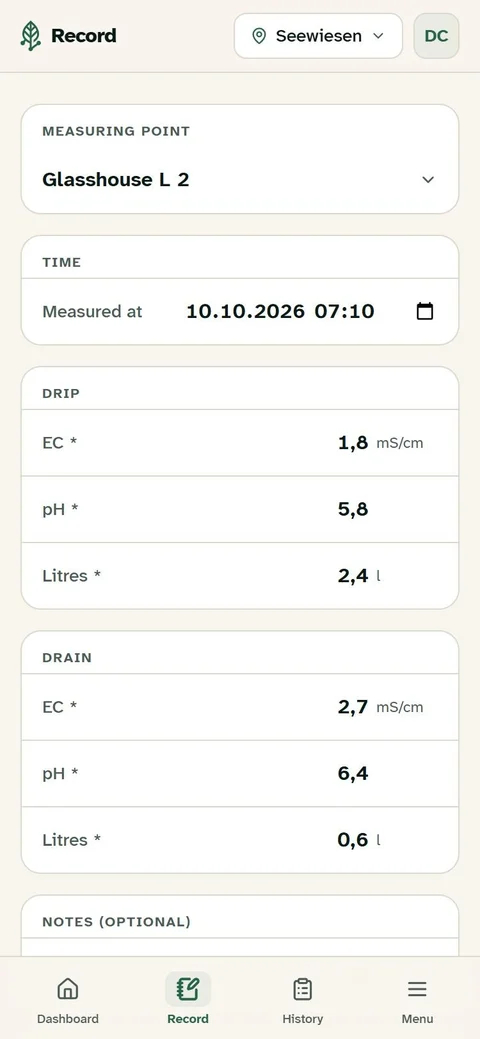The height and width of the screenshot is (1039, 480).
Task: Click the Record app title
Action: click(x=84, y=36)
